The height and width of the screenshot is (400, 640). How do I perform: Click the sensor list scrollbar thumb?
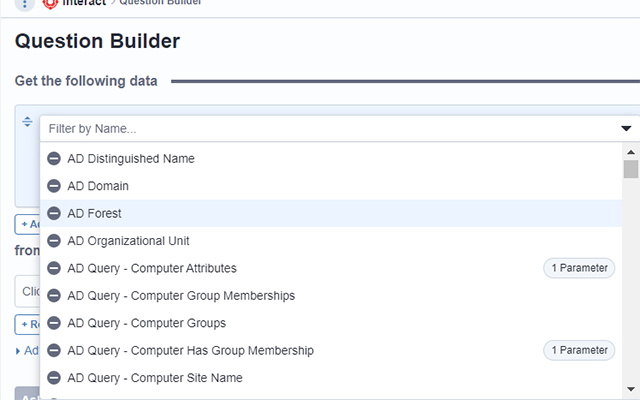(x=631, y=168)
